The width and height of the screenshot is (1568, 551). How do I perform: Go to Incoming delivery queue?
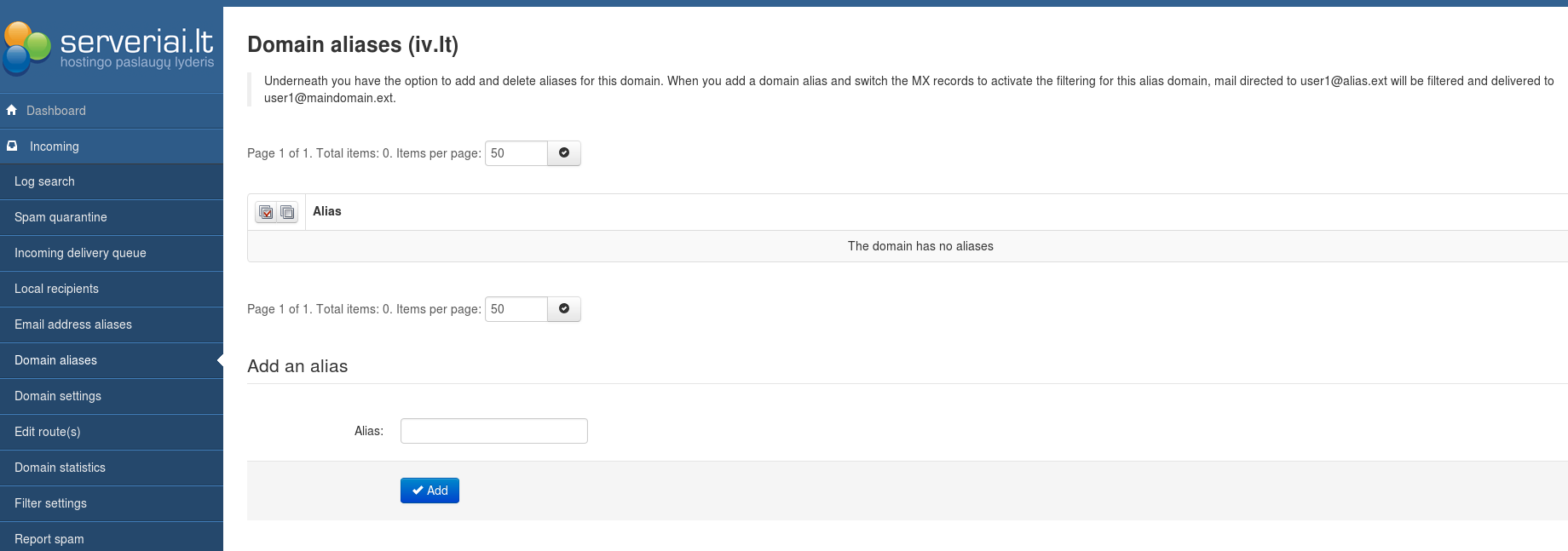click(x=80, y=253)
